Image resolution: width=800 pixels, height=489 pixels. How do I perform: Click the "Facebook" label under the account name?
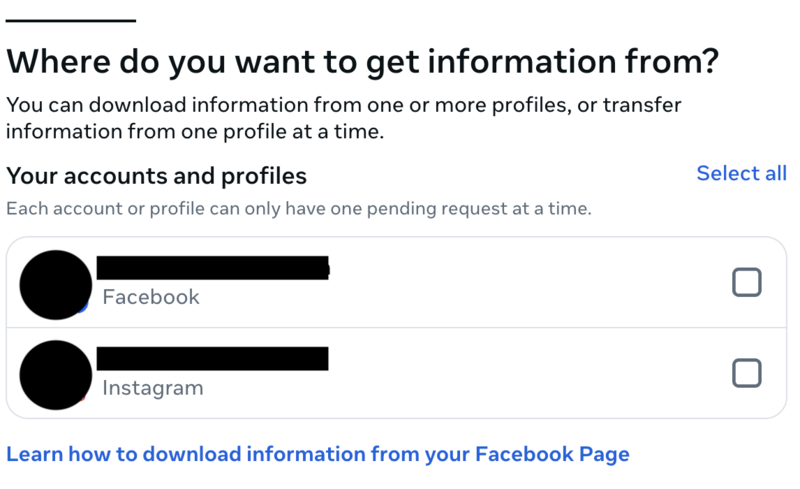(x=151, y=297)
